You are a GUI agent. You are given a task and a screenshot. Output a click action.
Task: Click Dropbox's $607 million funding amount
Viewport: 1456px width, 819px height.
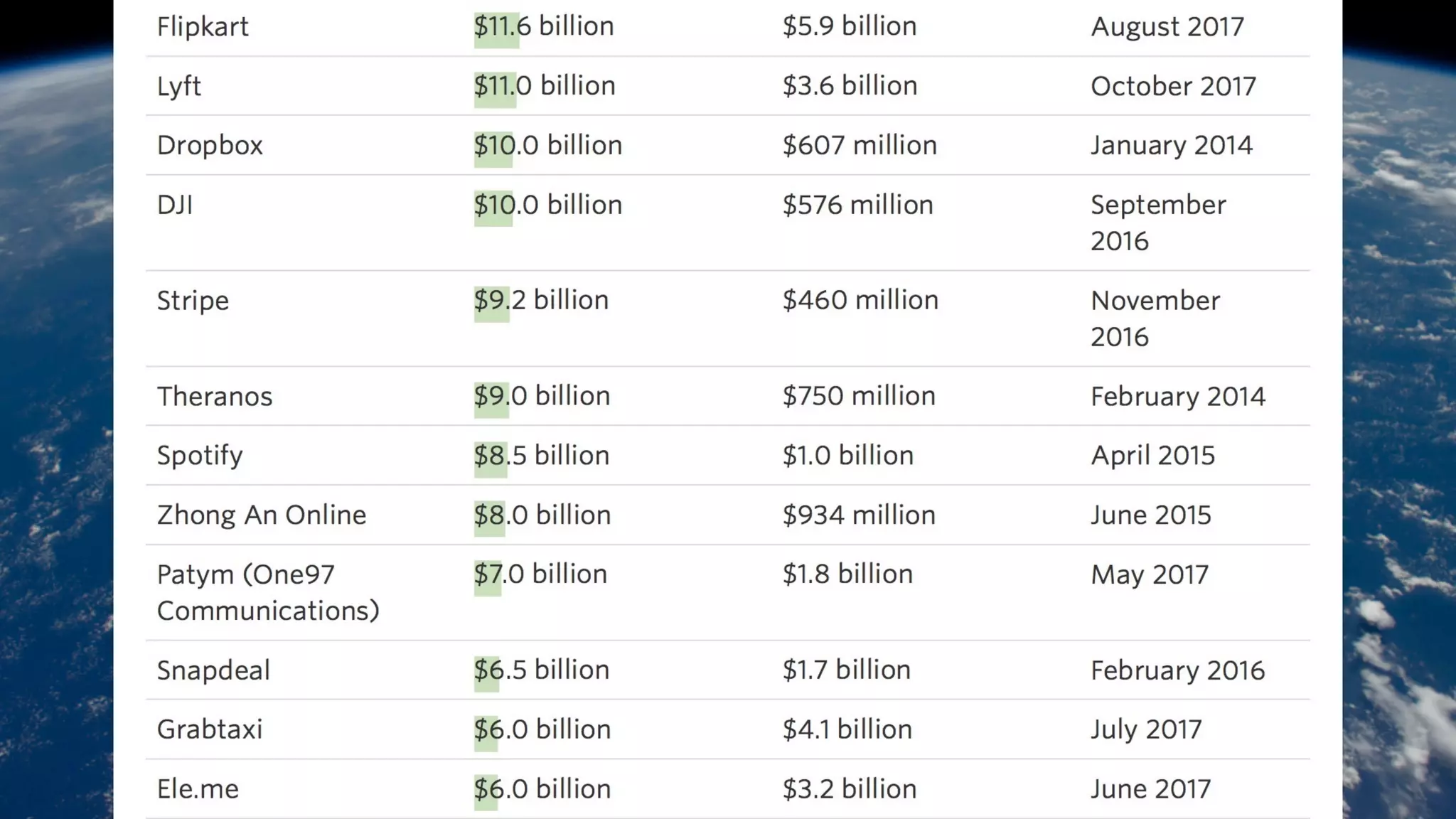(860, 145)
